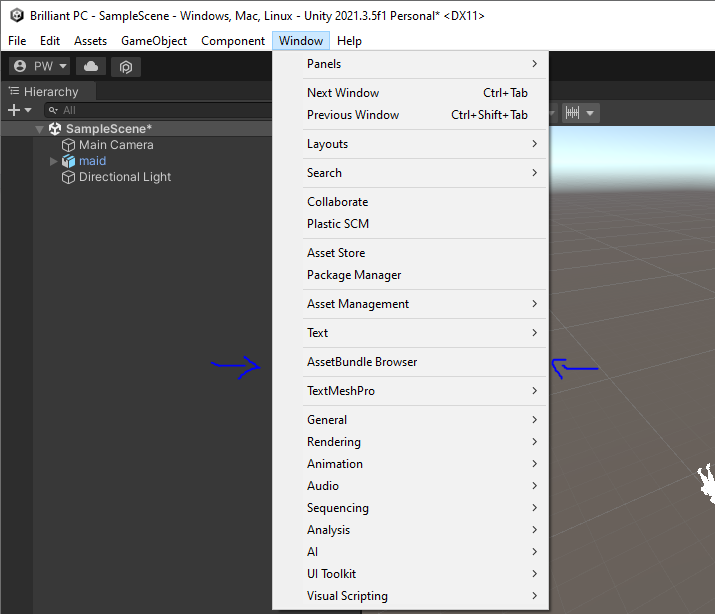Expand the AI submenu
This screenshot has width=715, height=614.
point(410,552)
